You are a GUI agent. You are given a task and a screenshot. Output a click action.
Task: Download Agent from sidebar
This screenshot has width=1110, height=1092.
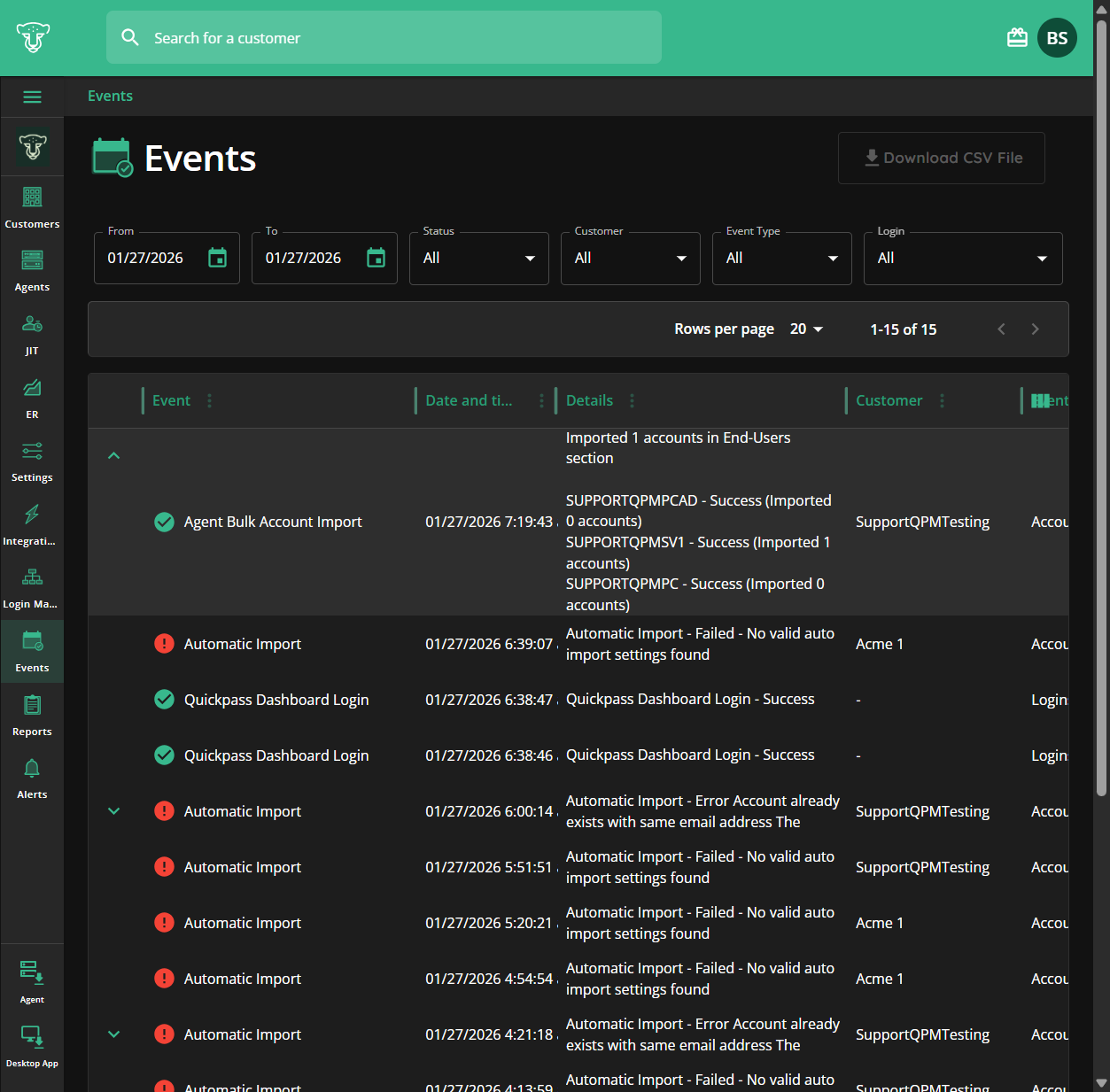pyautogui.click(x=32, y=981)
